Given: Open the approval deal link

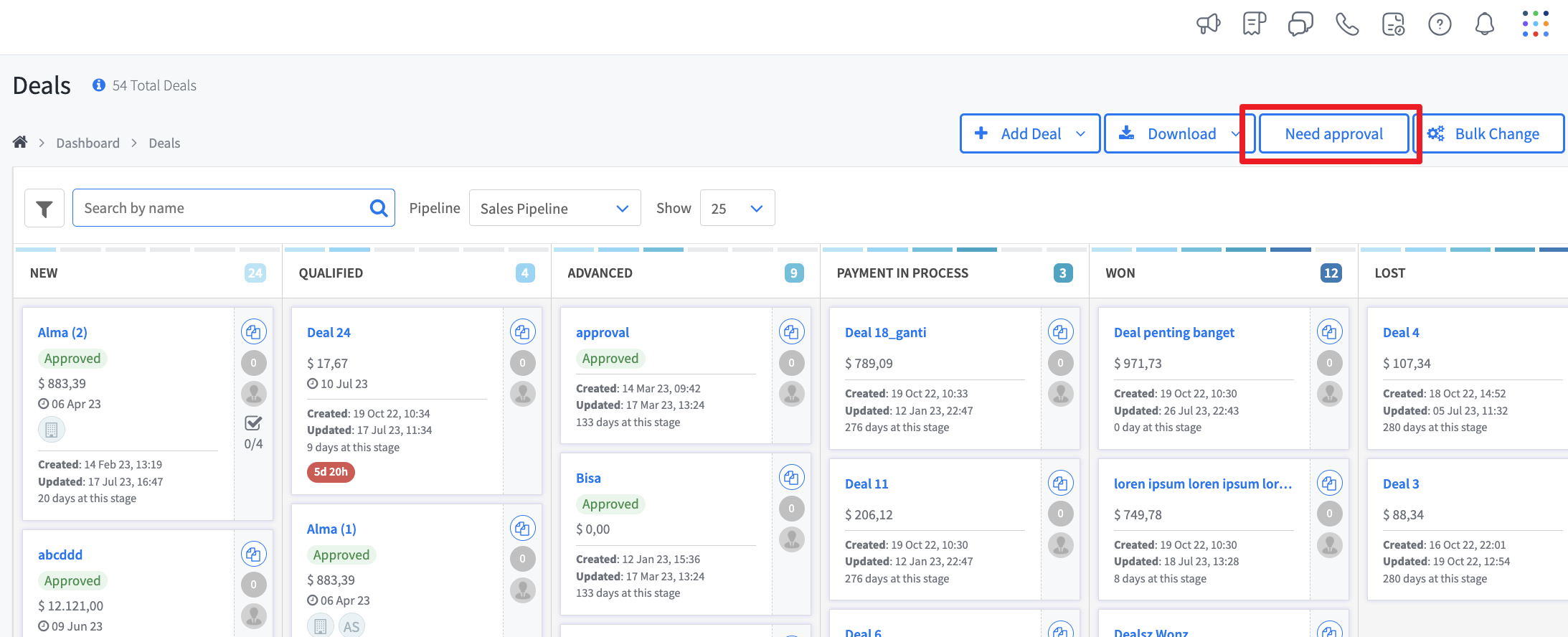Looking at the screenshot, I should tap(603, 333).
